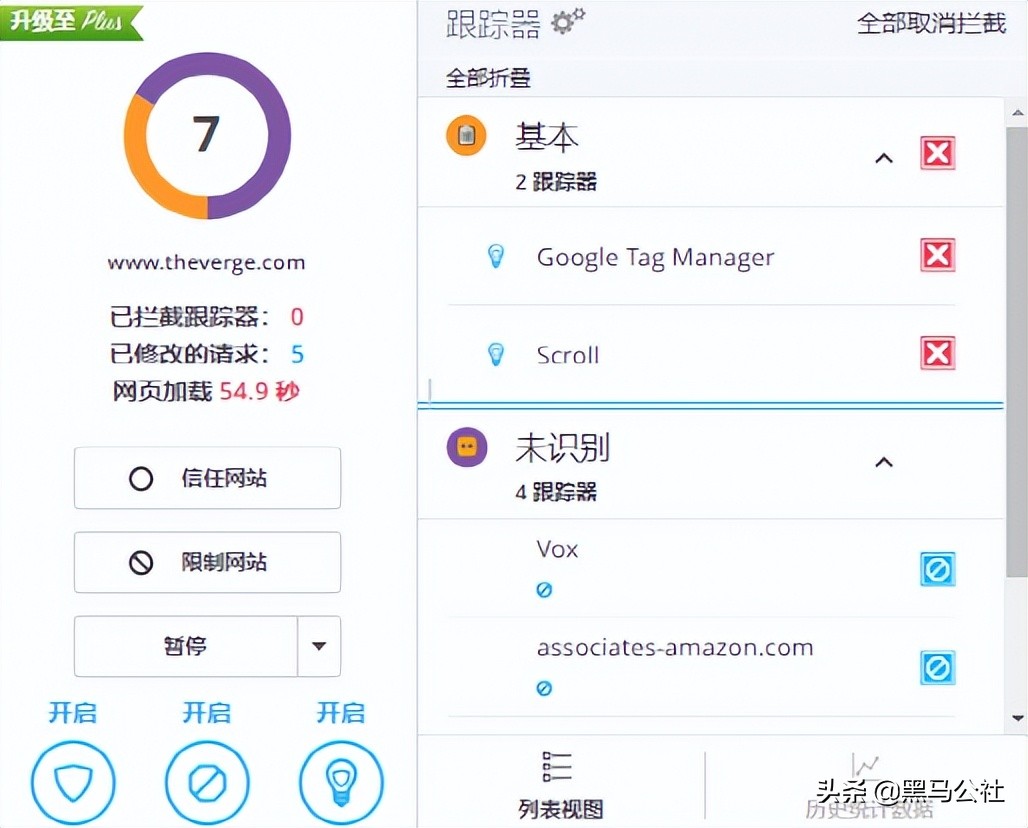Collapse the 基本 tracker category
This screenshot has height=828, width=1028.
click(x=883, y=157)
